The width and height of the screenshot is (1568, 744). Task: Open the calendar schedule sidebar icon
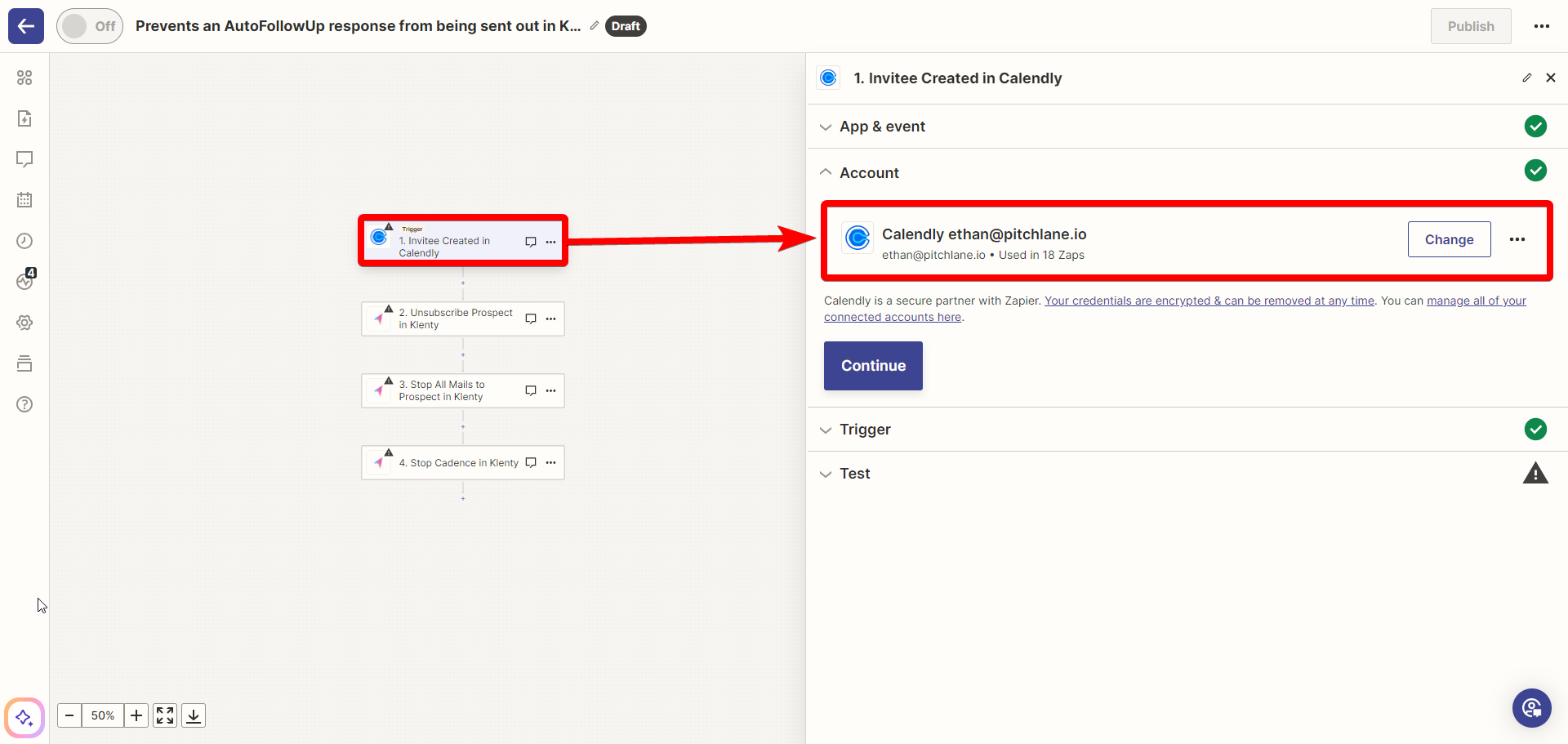(24, 200)
